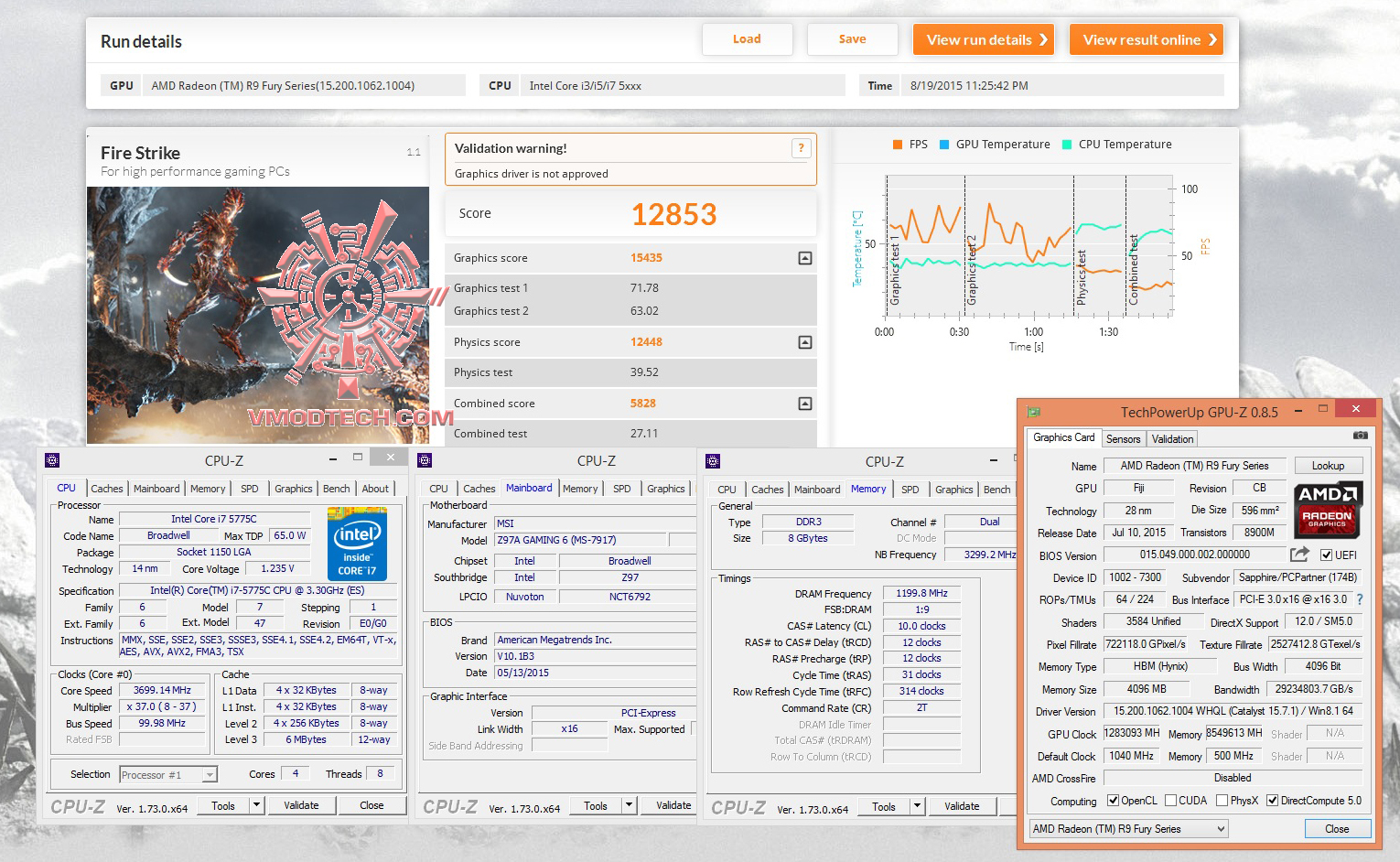Click the BIOS share arrow icon in GPU-Z
This screenshot has width=1400, height=862.
(1299, 555)
